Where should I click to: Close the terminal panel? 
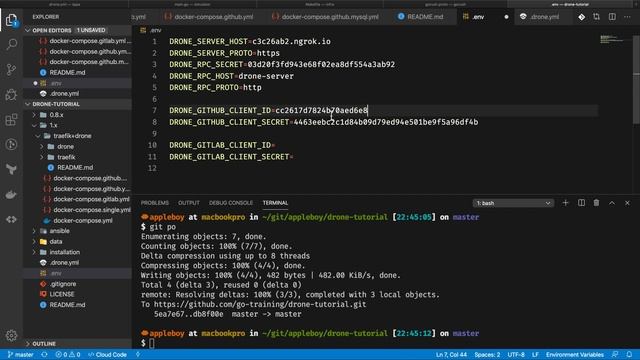pyautogui.click(x=627, y=203)
